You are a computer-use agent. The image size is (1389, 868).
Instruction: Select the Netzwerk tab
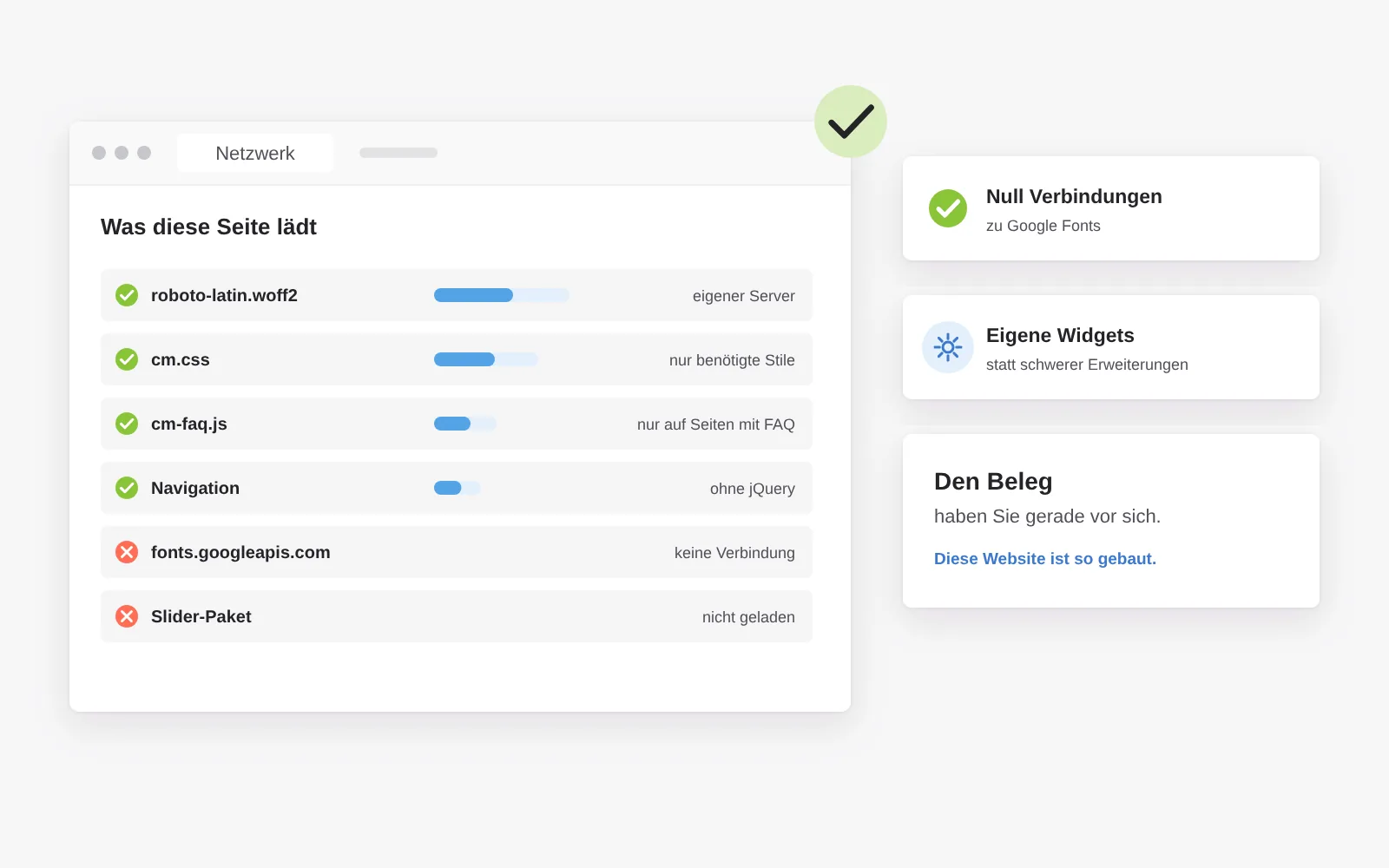pos(255,154)
